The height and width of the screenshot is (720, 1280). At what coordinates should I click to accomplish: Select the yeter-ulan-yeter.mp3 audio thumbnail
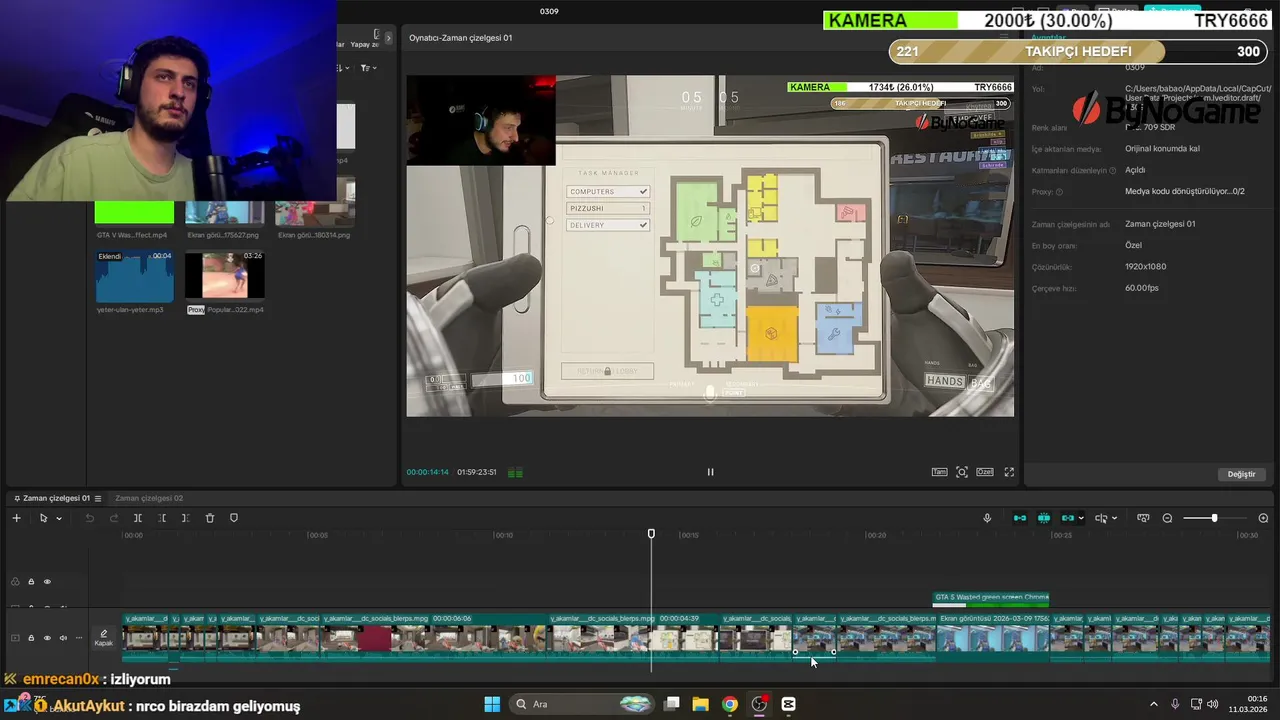[134, 276]
